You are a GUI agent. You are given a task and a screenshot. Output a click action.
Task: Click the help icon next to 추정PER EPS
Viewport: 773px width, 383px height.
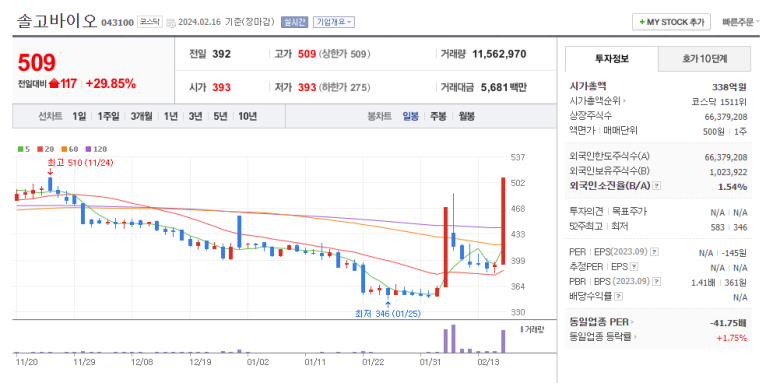(634, 267)
